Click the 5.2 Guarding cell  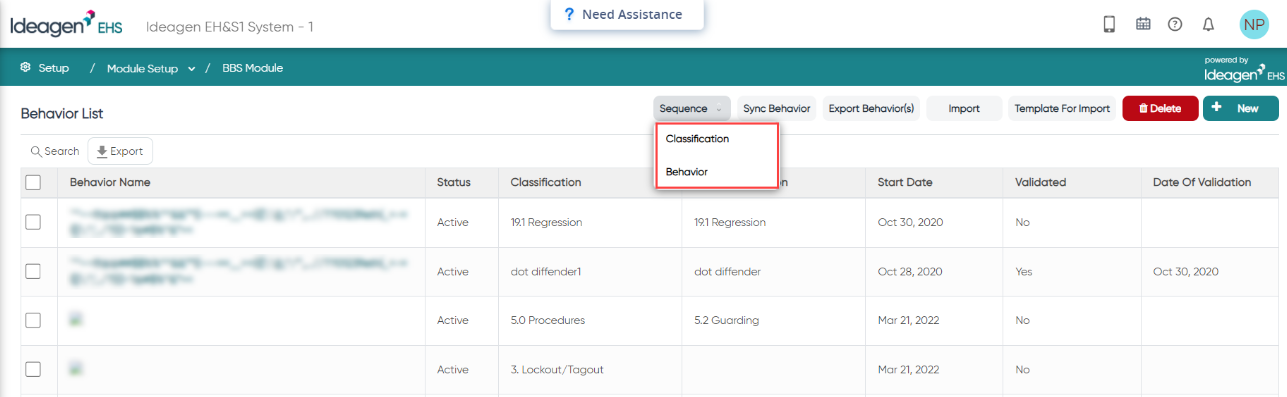tap(726, 320)
